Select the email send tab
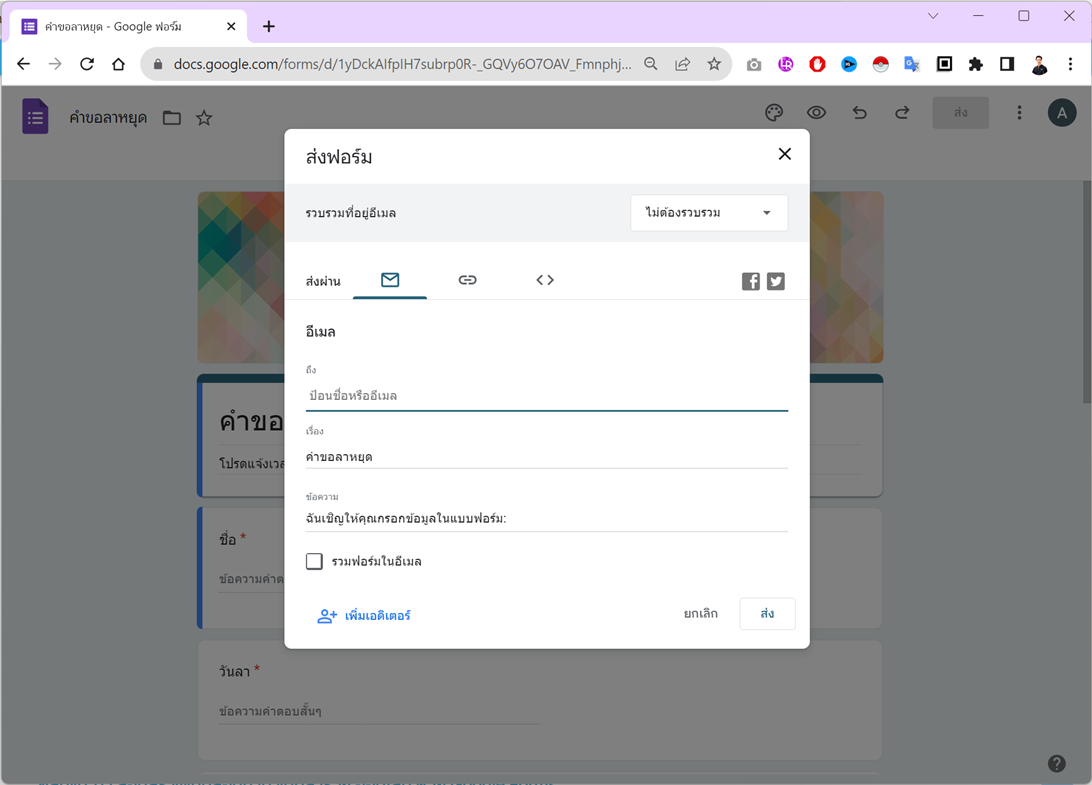The width and height of the screenshot is (1092, 785). [x=390, y=280]
